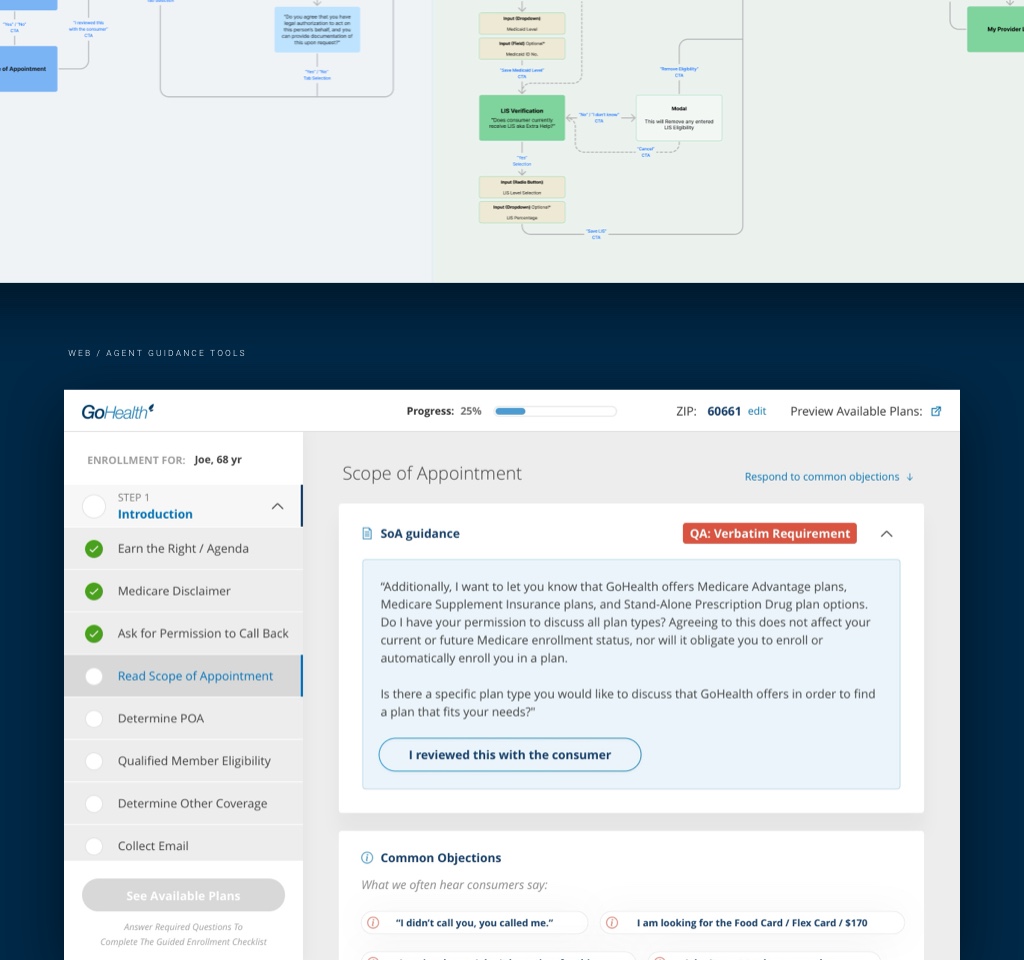1024x960 pixels.
Task: Open the Collect Email step
Action: tap(184, 844)
